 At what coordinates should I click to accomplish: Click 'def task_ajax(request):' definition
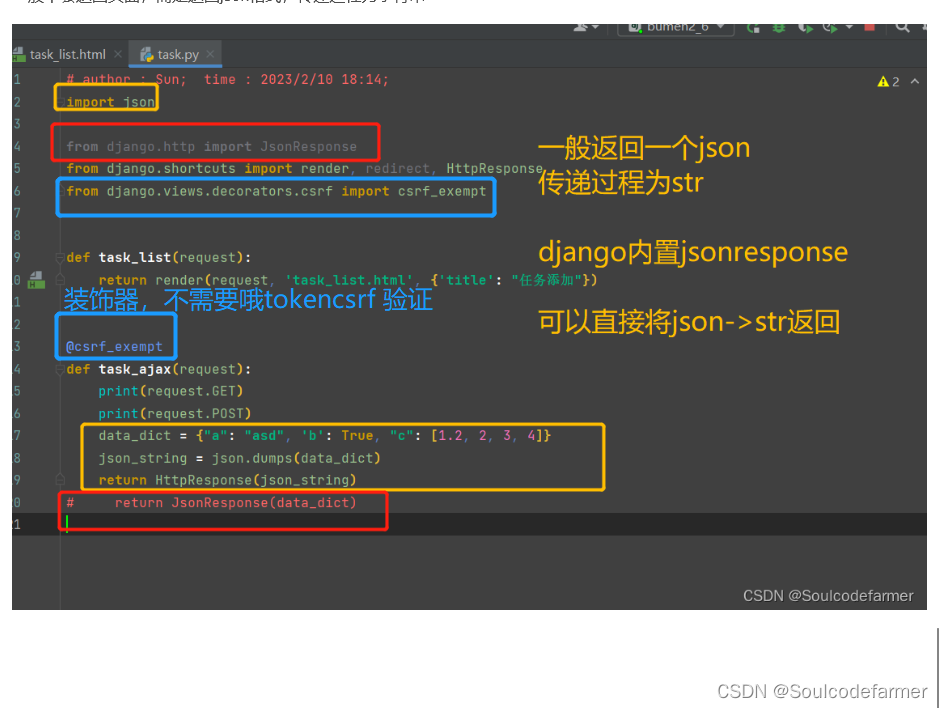pos(159,369)
